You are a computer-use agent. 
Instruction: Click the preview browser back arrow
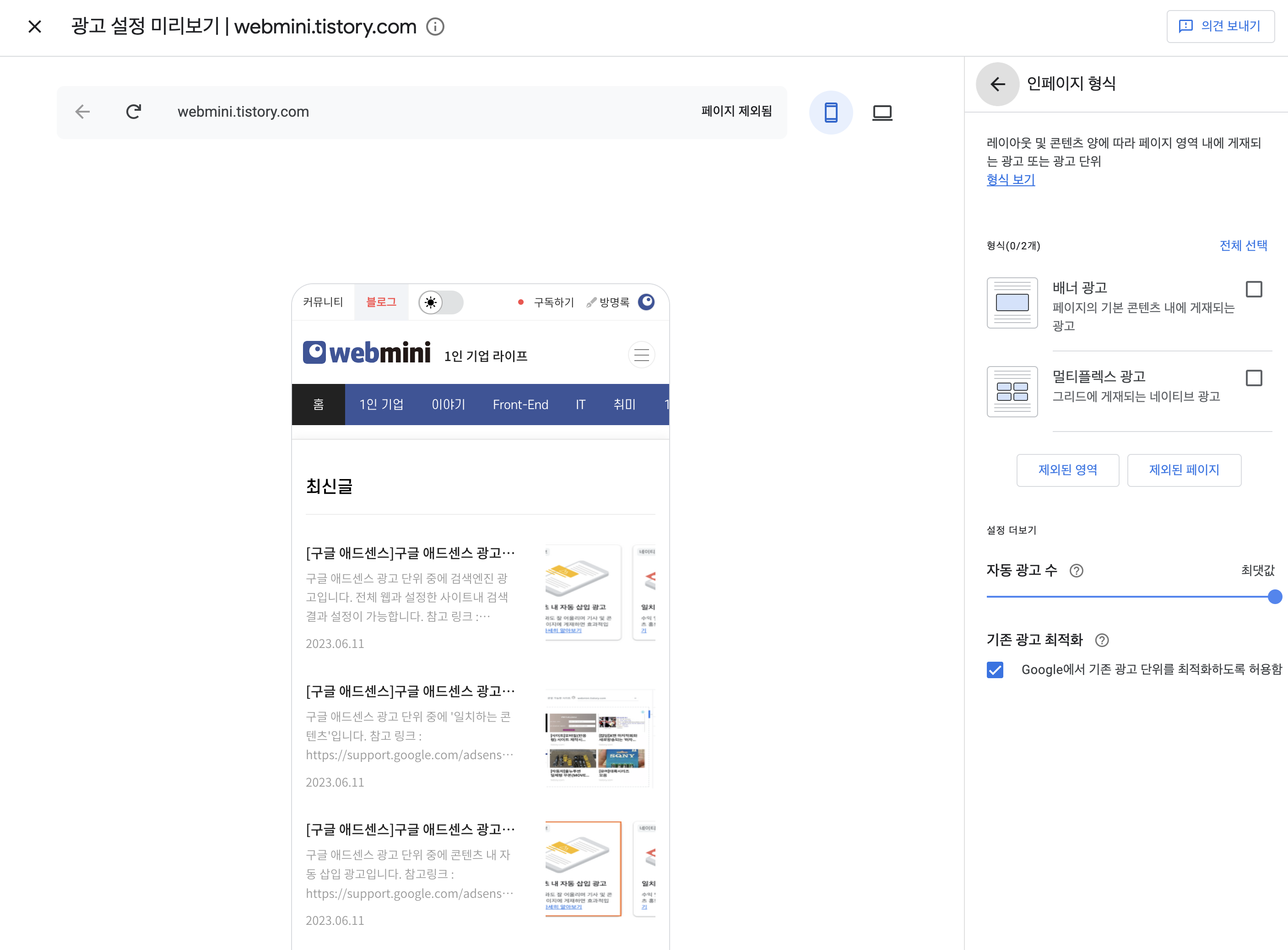(x=83, y=112)
